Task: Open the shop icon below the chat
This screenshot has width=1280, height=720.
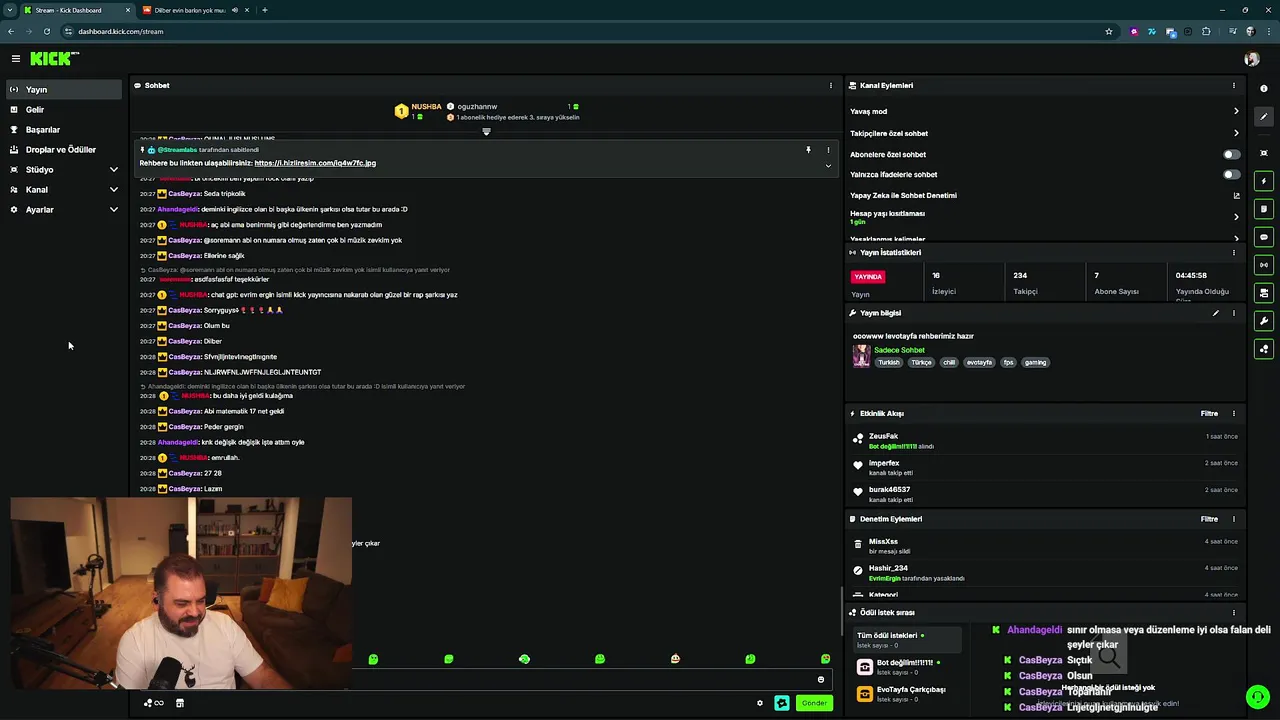Action: pyautogui.click(x=180, y=703)
